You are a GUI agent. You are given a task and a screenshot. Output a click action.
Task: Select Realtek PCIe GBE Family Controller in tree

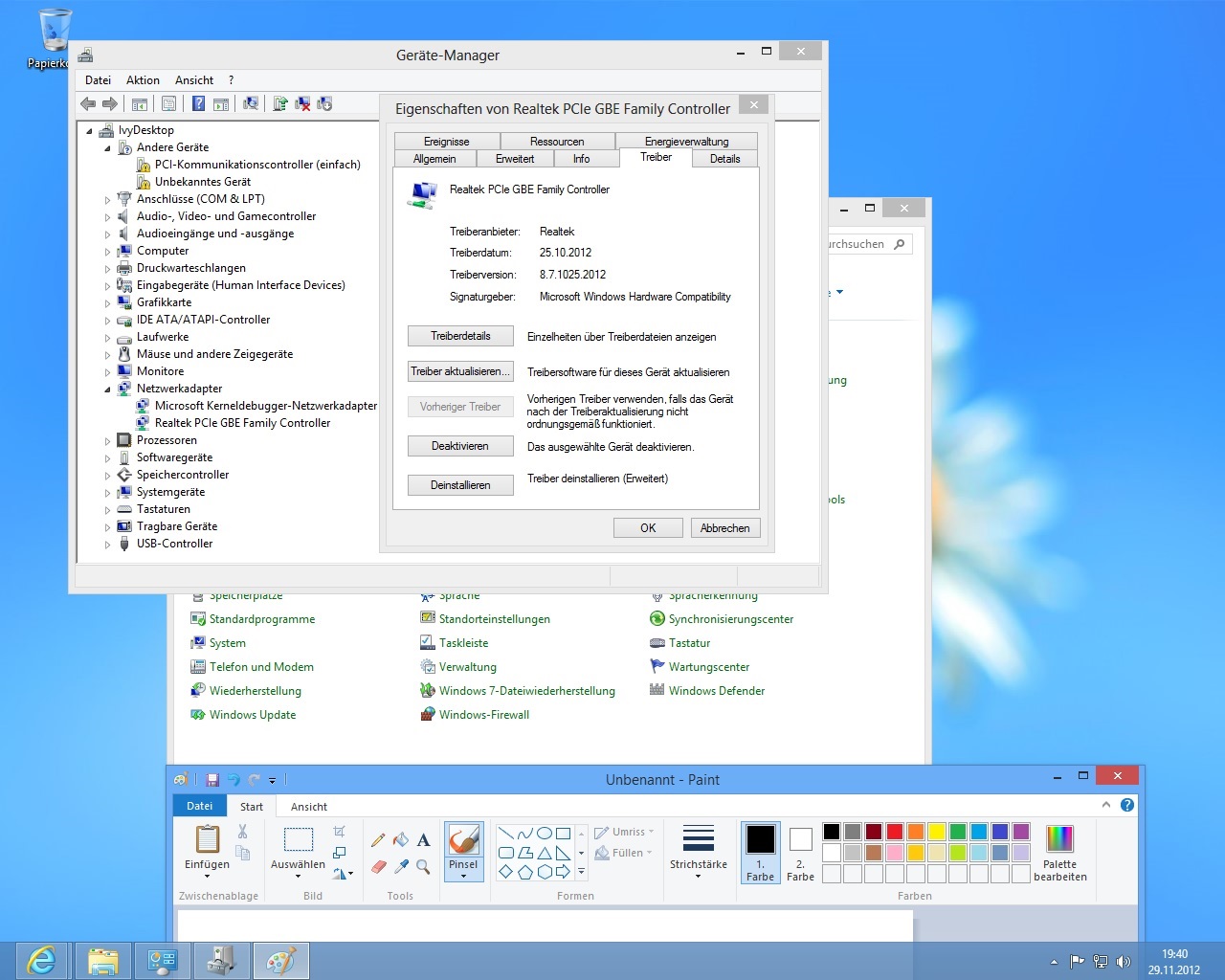pyautogui.click(x=242, y=423)
